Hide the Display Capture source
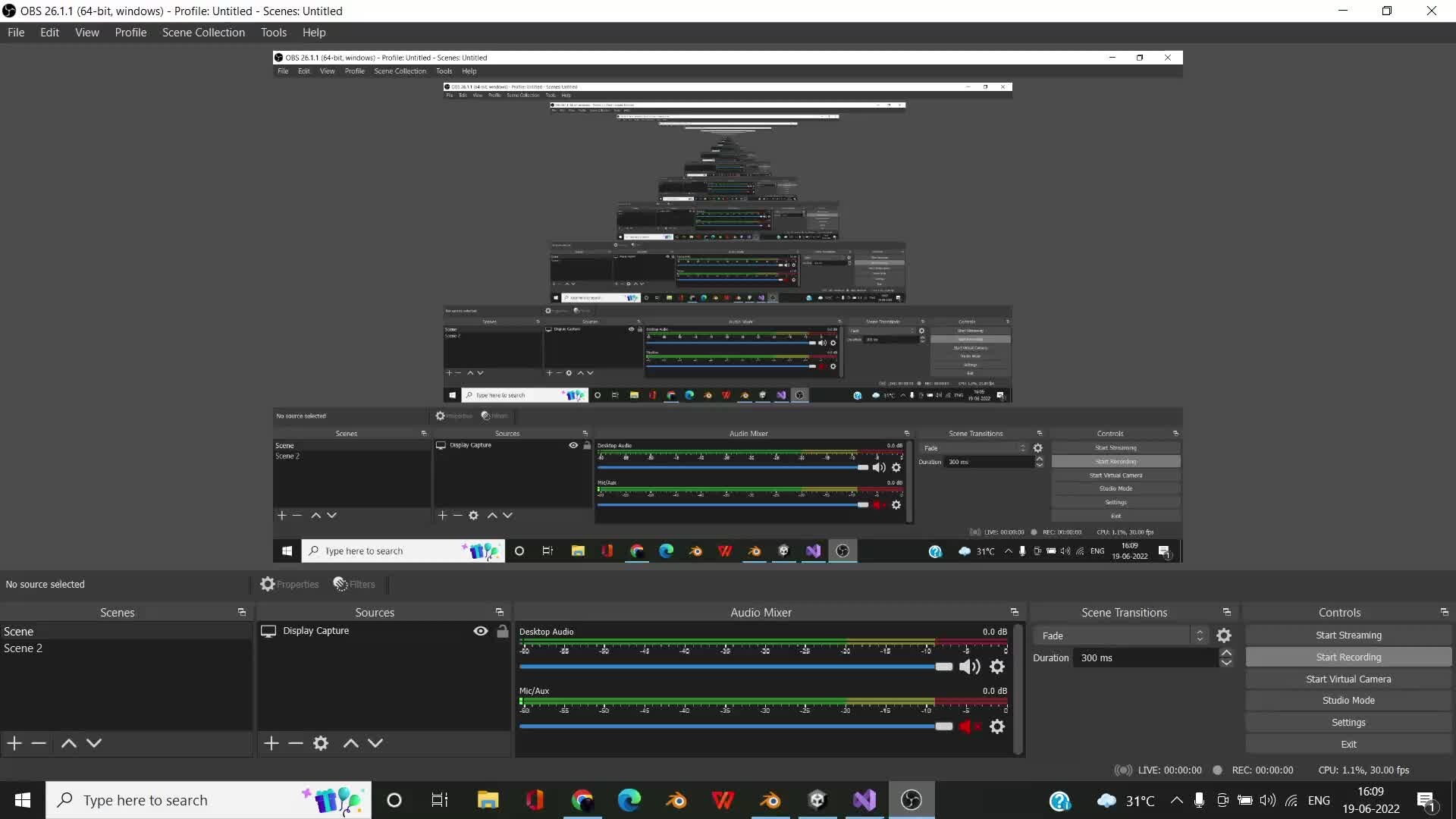The width and height of the screenshot is (1456, 819). tap(481, 631)
